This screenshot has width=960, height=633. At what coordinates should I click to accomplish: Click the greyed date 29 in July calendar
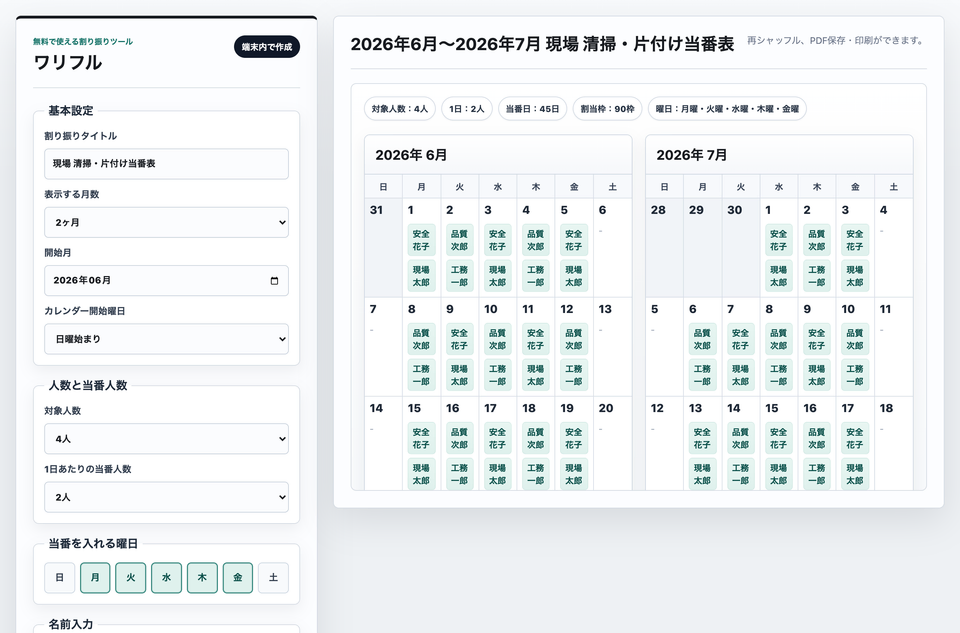696,210
